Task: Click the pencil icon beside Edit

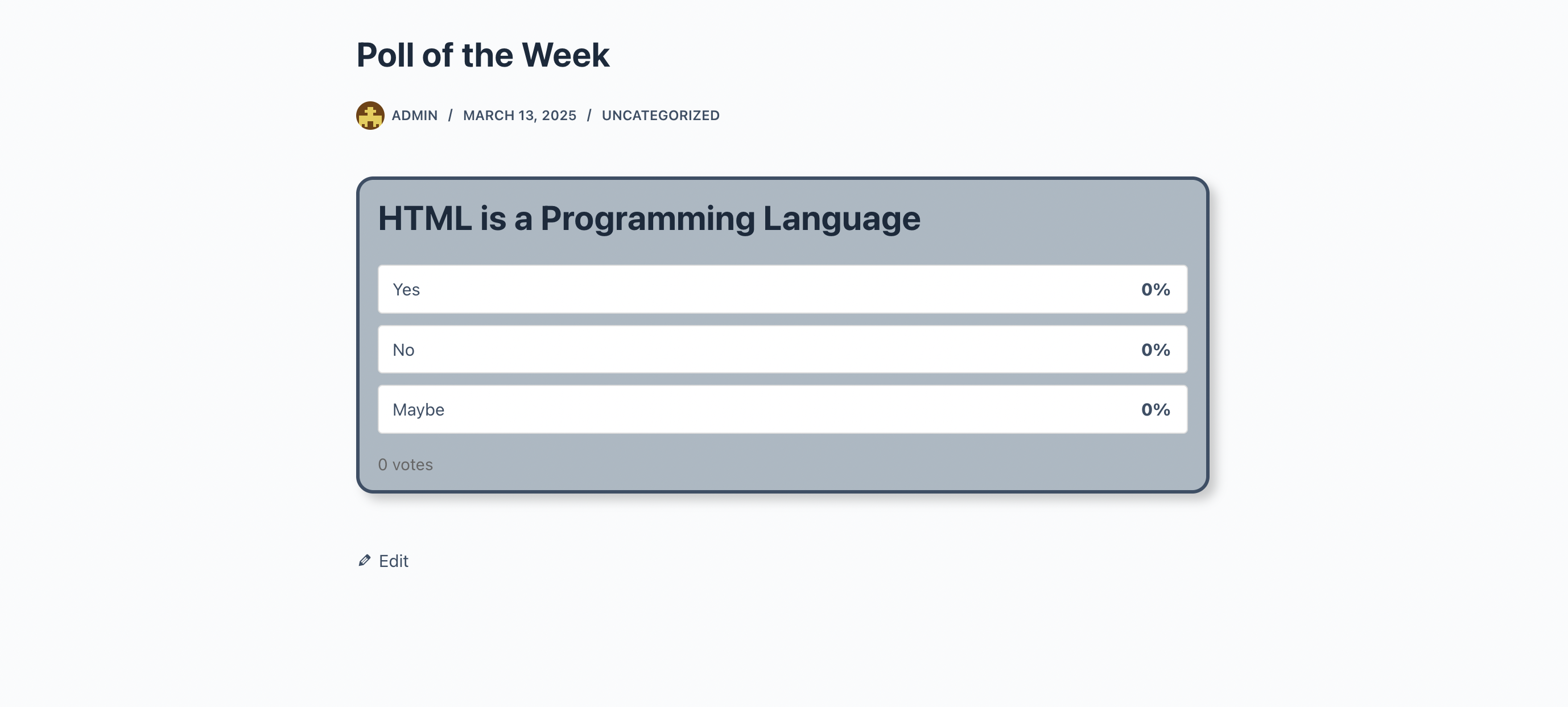Action: 365,560
